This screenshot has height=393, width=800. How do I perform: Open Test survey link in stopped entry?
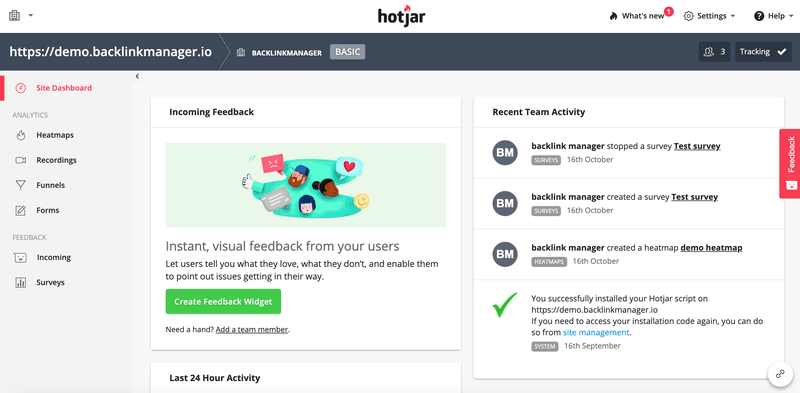[697, 146]
